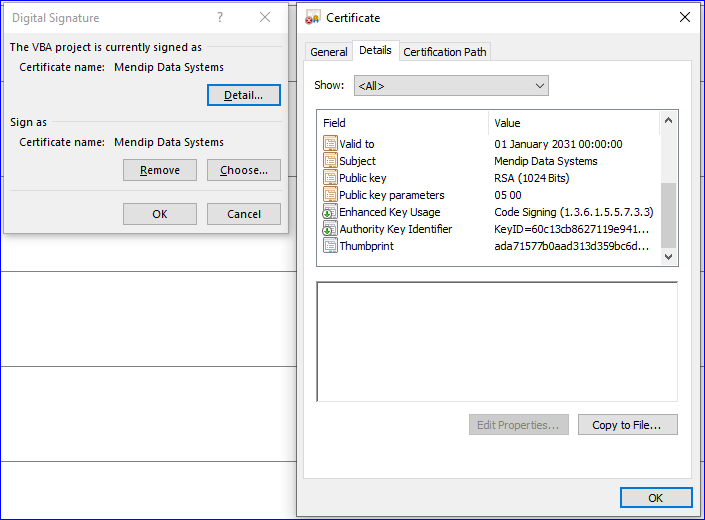Viewport: 705px width, 520px height.
Task: Click inside the empty value details box
Action: coord(497,342)
